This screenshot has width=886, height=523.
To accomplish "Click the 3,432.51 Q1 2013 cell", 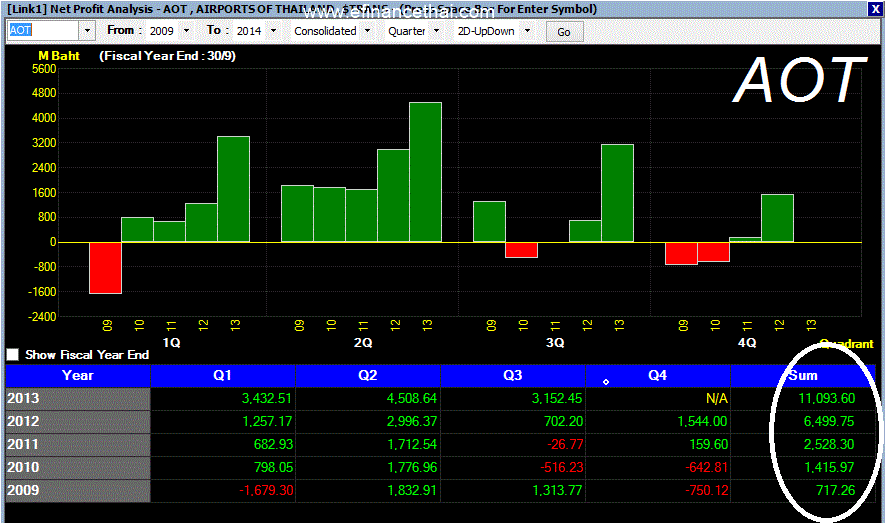I will click(x=223, y=399).
